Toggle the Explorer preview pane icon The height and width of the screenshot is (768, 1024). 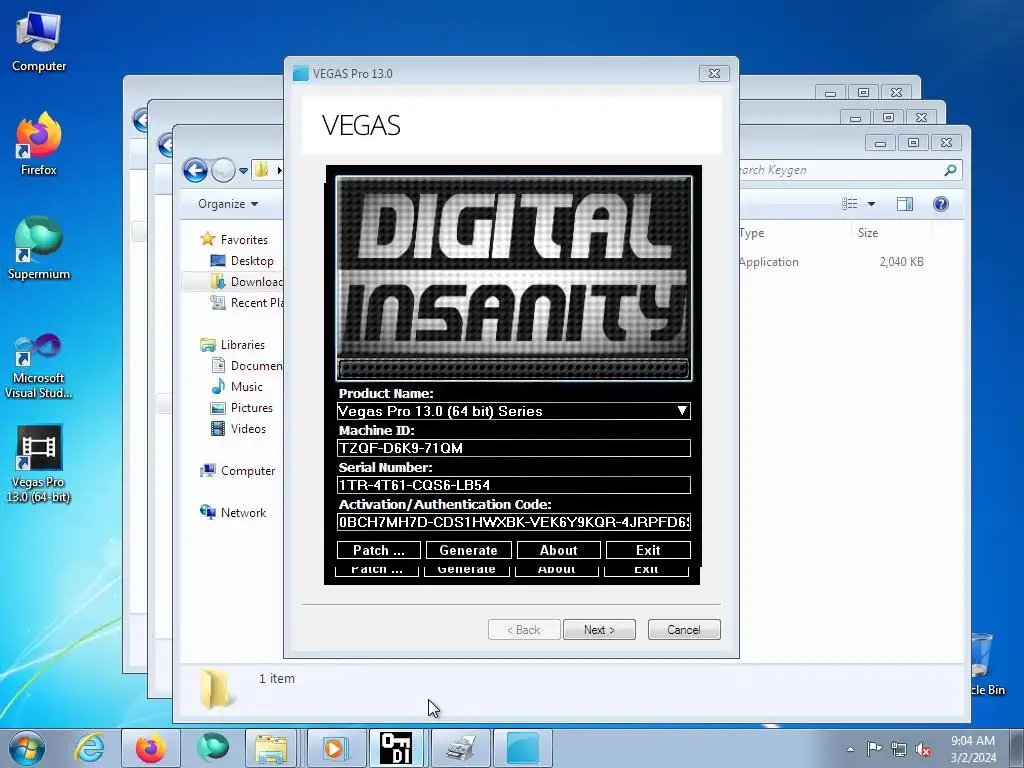point(904,204)
